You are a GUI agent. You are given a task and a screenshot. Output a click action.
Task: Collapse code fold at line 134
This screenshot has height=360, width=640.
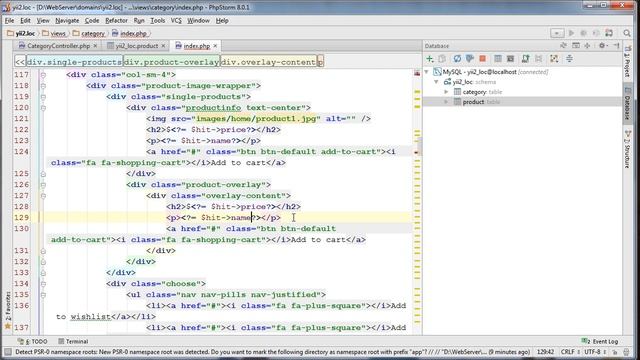43,284
